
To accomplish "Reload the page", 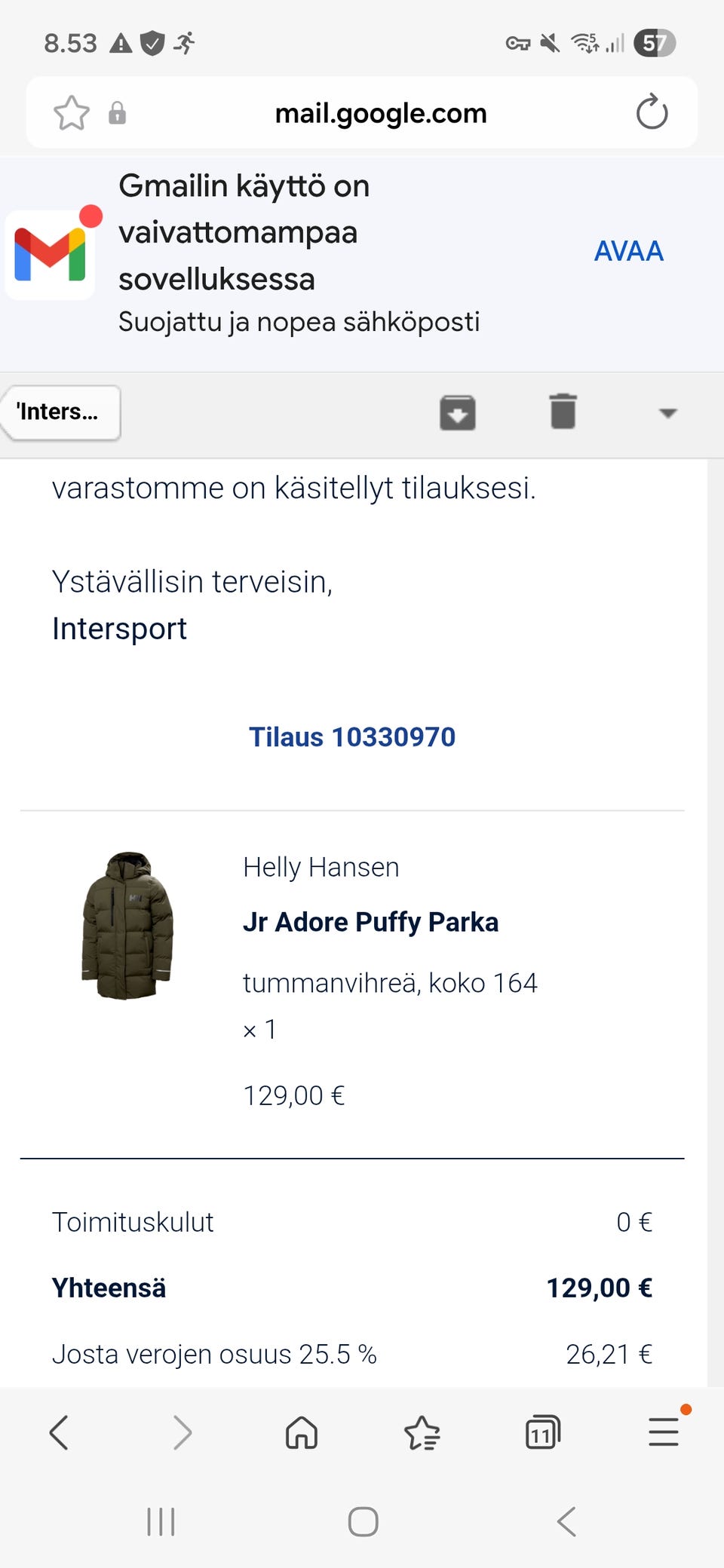I will click(x=652, y=113).
